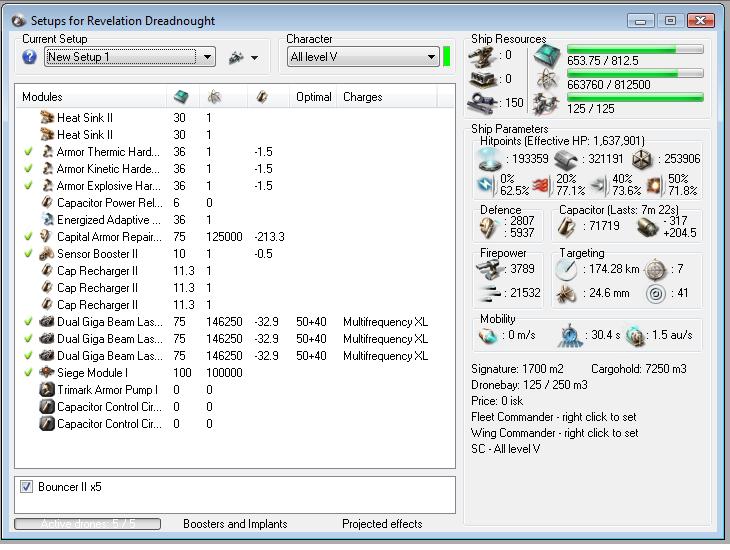
Task: Select the Energized Adaptive module icon
Action: tap(47, 219)
